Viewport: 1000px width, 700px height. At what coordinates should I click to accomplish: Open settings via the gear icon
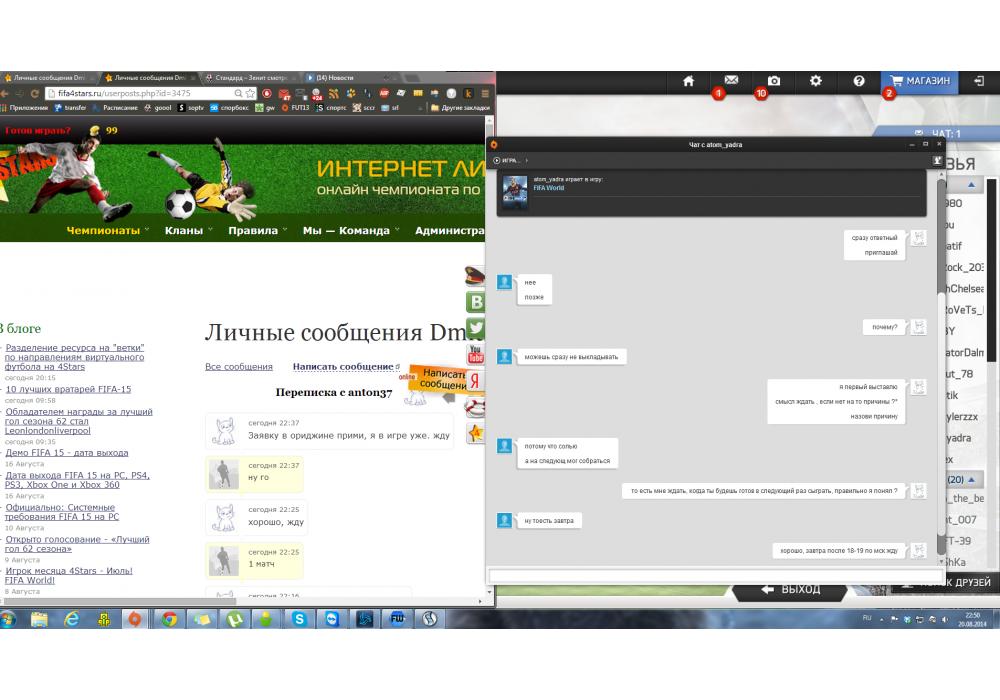click(816, 81)
